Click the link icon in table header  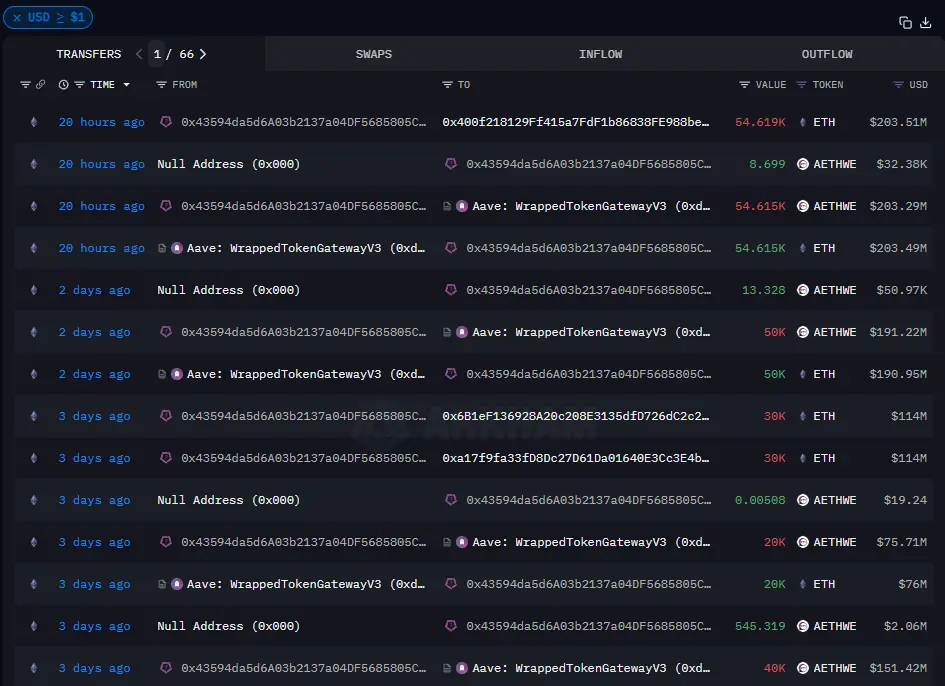point(40,85)
